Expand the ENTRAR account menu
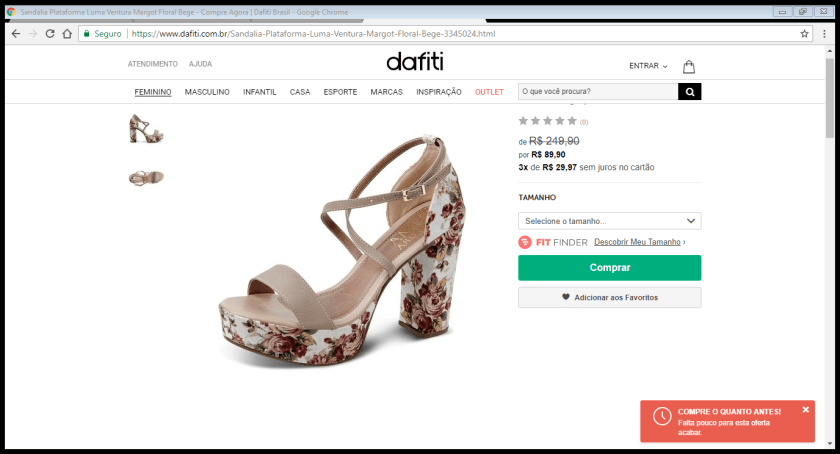The height and width of the screenshot is (454, 840). [x=647, y=66]
